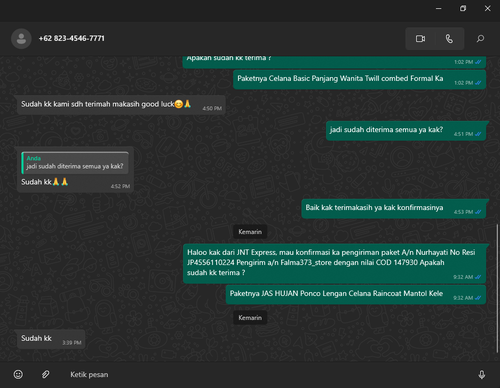The height and width of the screenshot is (388, 500).
Task: Open search in this chat
Action: [480, 39]
